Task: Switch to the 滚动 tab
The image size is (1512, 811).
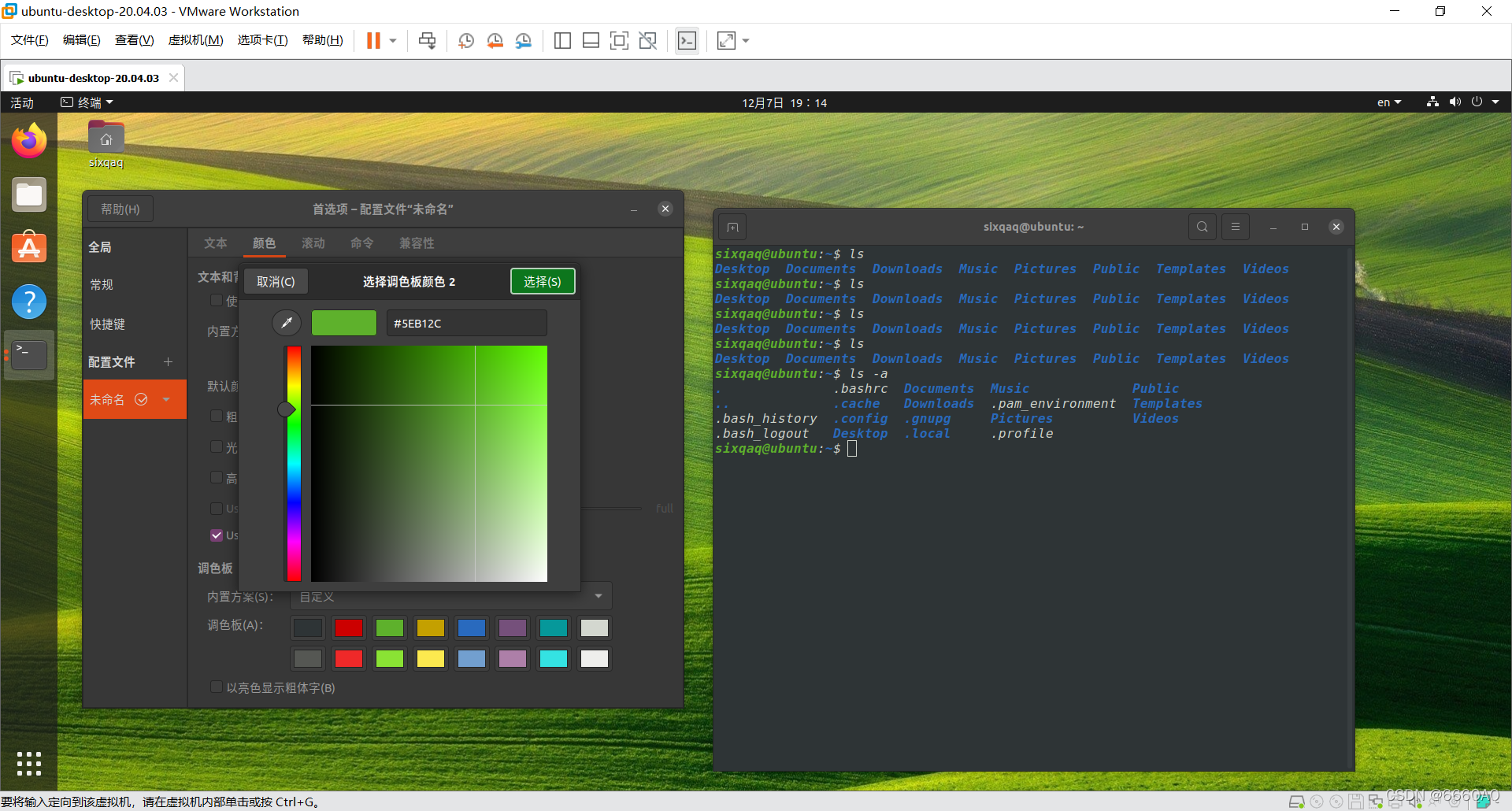Action: [313, 243]
